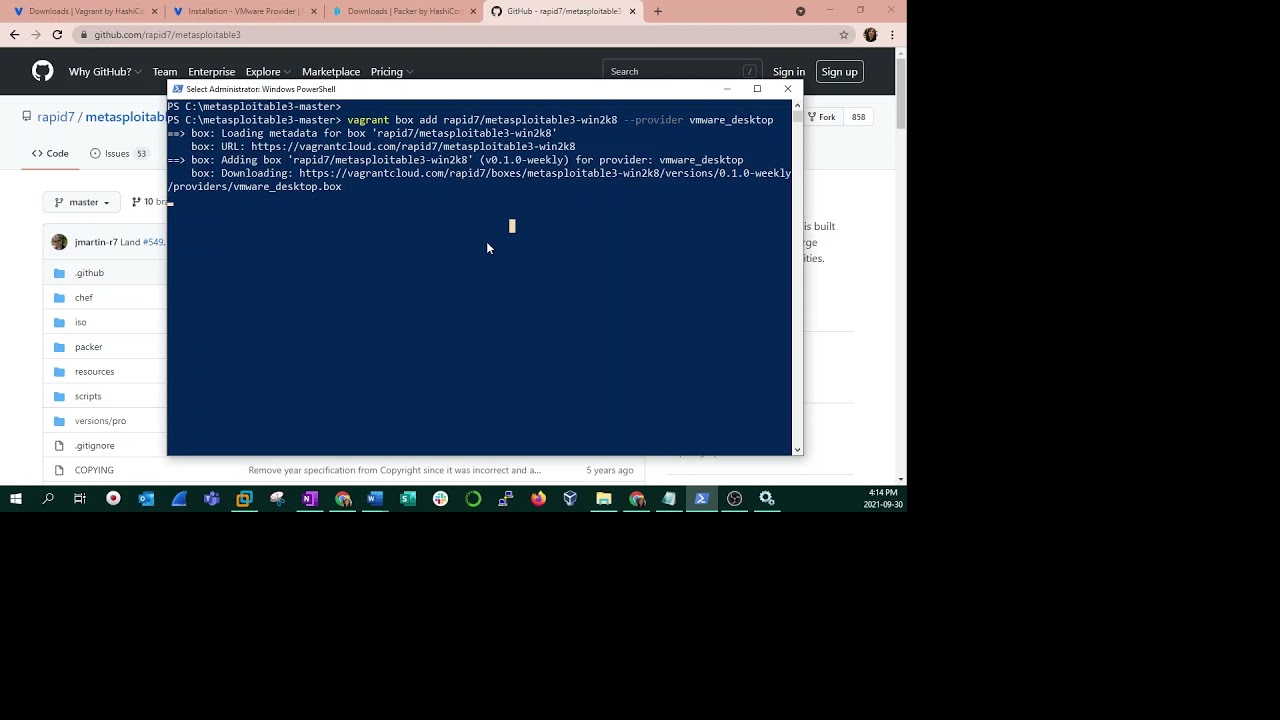Image resolution: width=1280 pixels, height=720 pixels.
Task: Click the Sign up button
Action: [x=839, y=71]
